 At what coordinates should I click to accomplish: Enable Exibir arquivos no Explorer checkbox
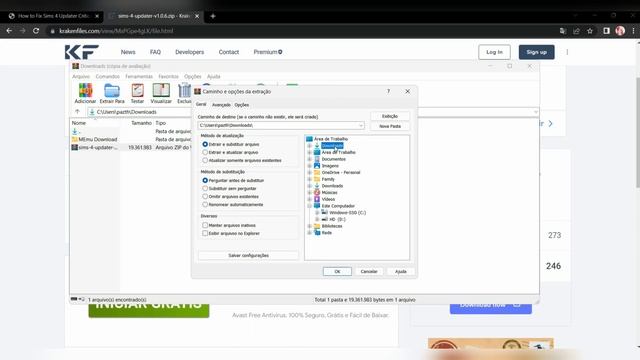coord(205,233)
